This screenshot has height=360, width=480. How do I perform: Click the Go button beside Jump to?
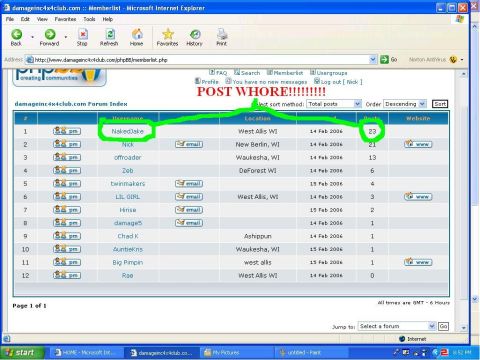click(443, 326)
